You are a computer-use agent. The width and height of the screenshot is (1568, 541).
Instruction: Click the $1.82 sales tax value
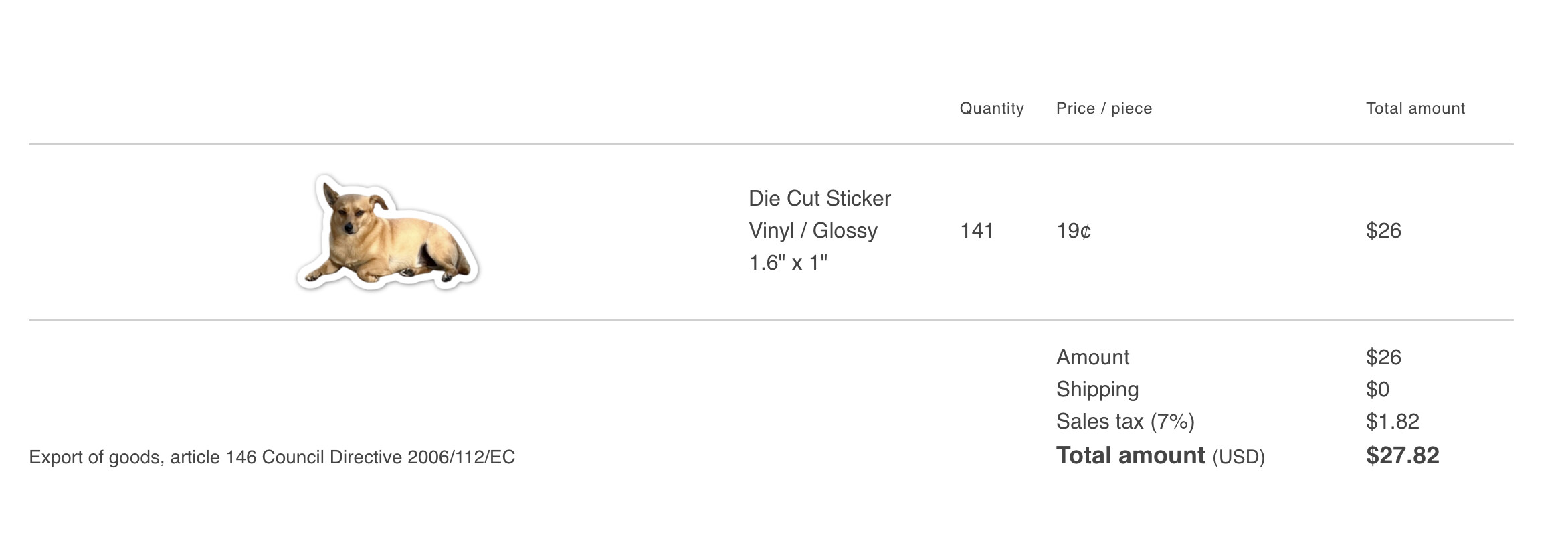coord(1392,421)
